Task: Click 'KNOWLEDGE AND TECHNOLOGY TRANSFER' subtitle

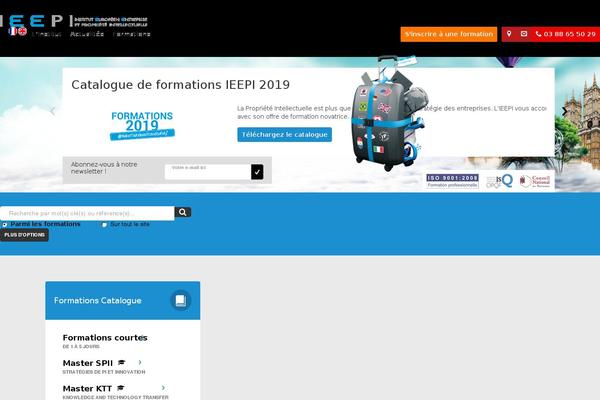Action: click(x=115, y=397)
